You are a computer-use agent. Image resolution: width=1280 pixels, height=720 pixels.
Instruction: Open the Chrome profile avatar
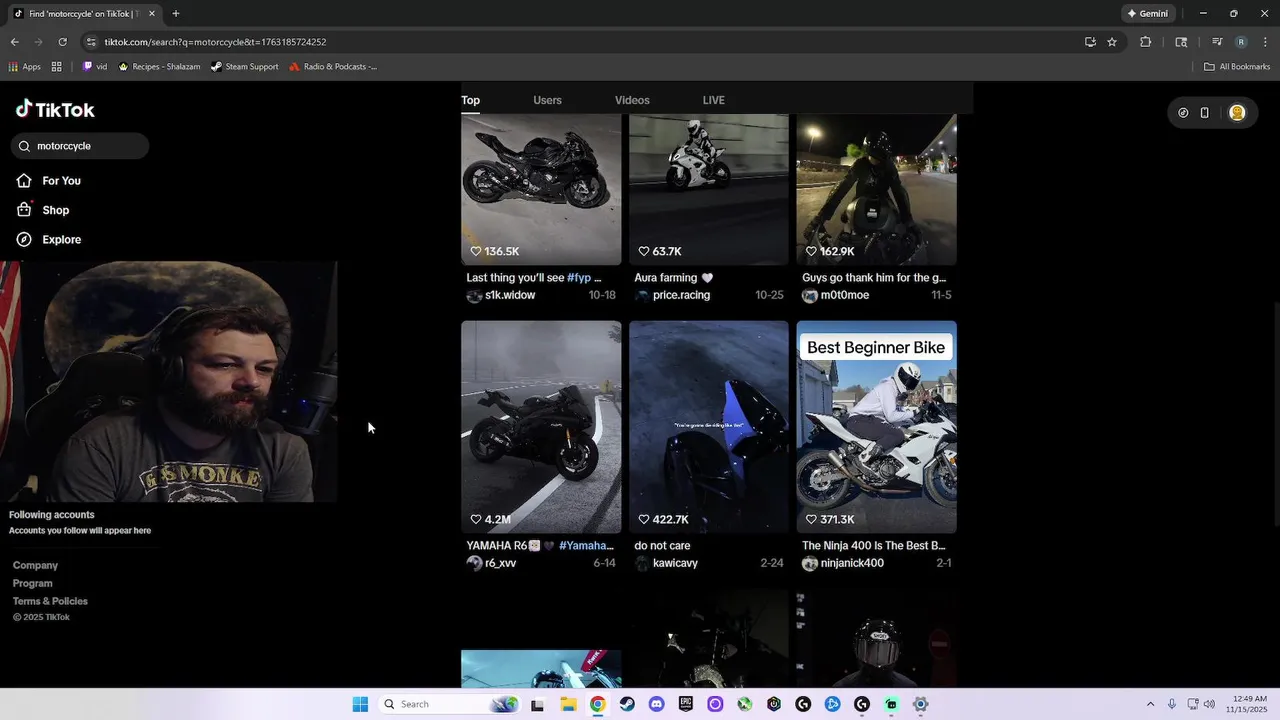click(x=1241, y=42)
